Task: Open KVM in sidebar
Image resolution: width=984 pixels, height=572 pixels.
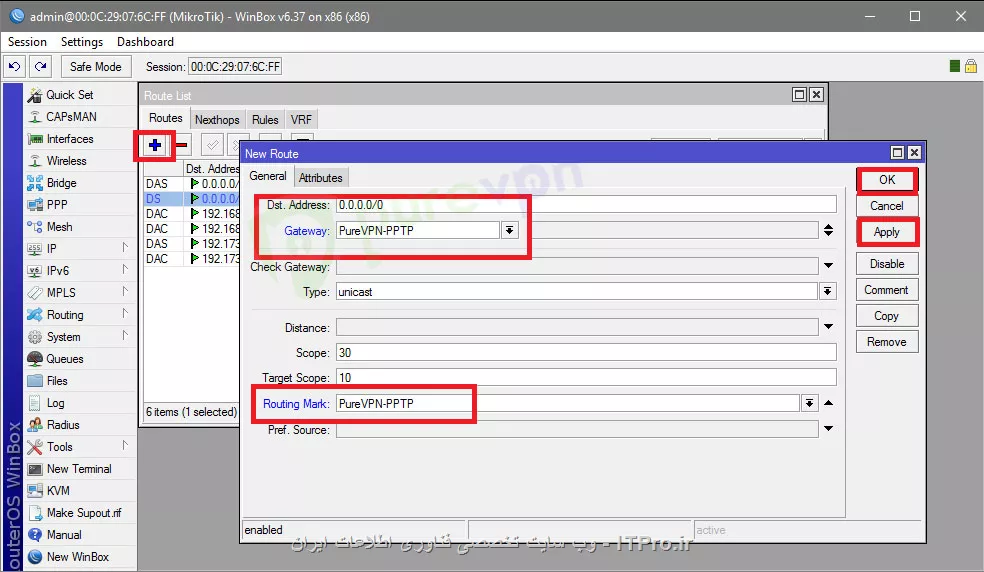Action: (58, 490)
